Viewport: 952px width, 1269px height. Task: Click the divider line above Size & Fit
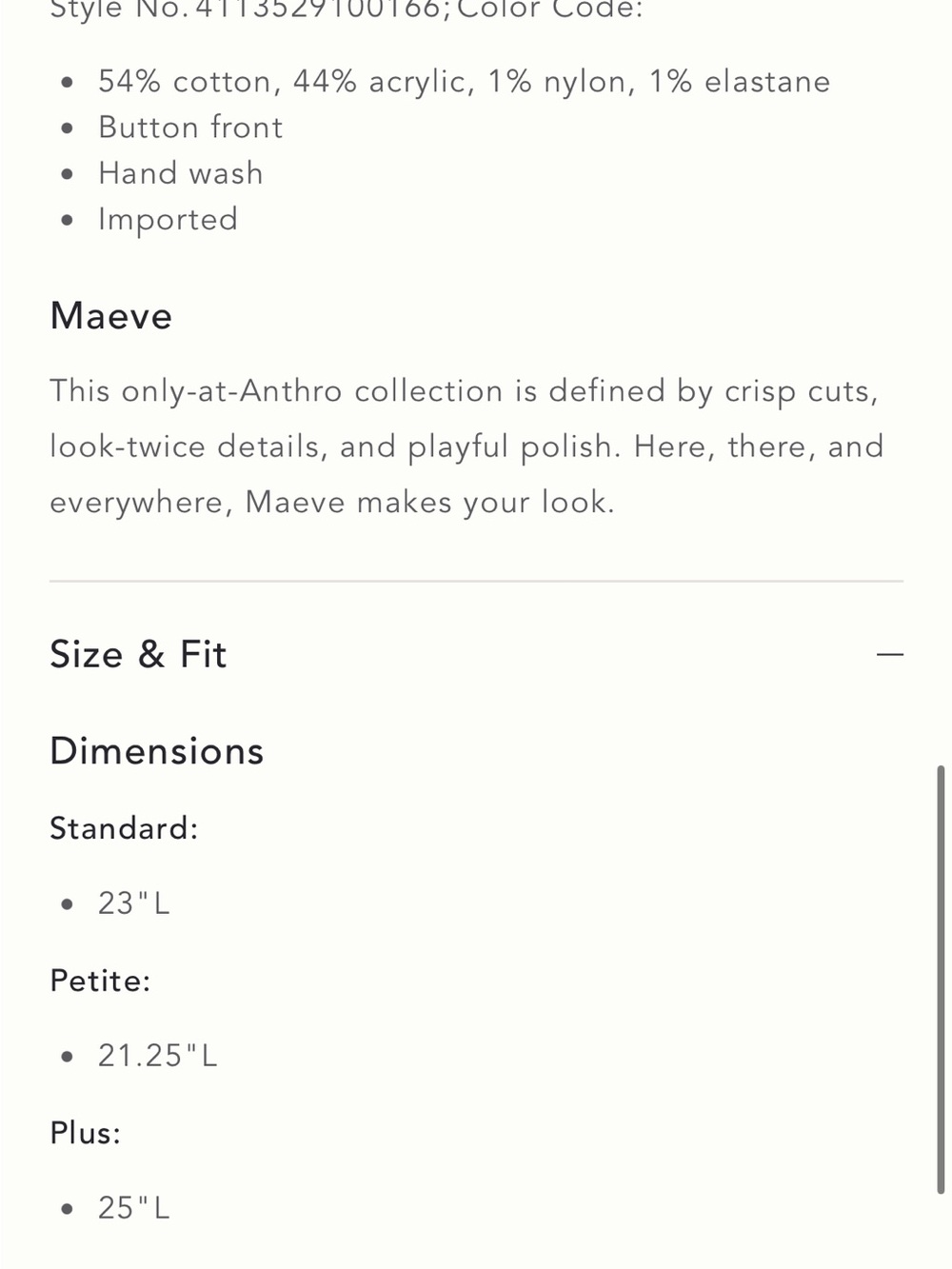click(476, 581)
